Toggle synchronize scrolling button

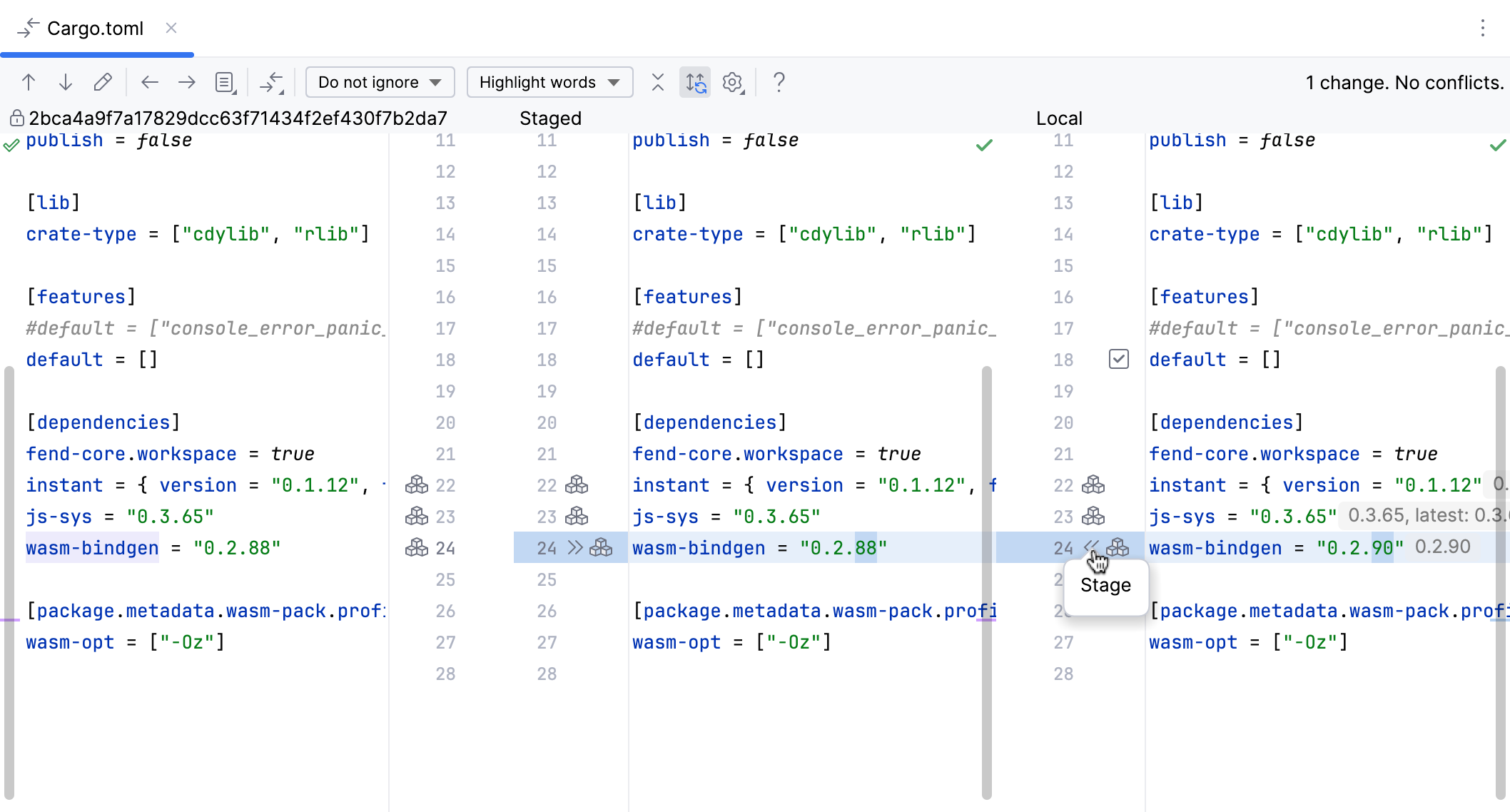[x=695, y=83]
